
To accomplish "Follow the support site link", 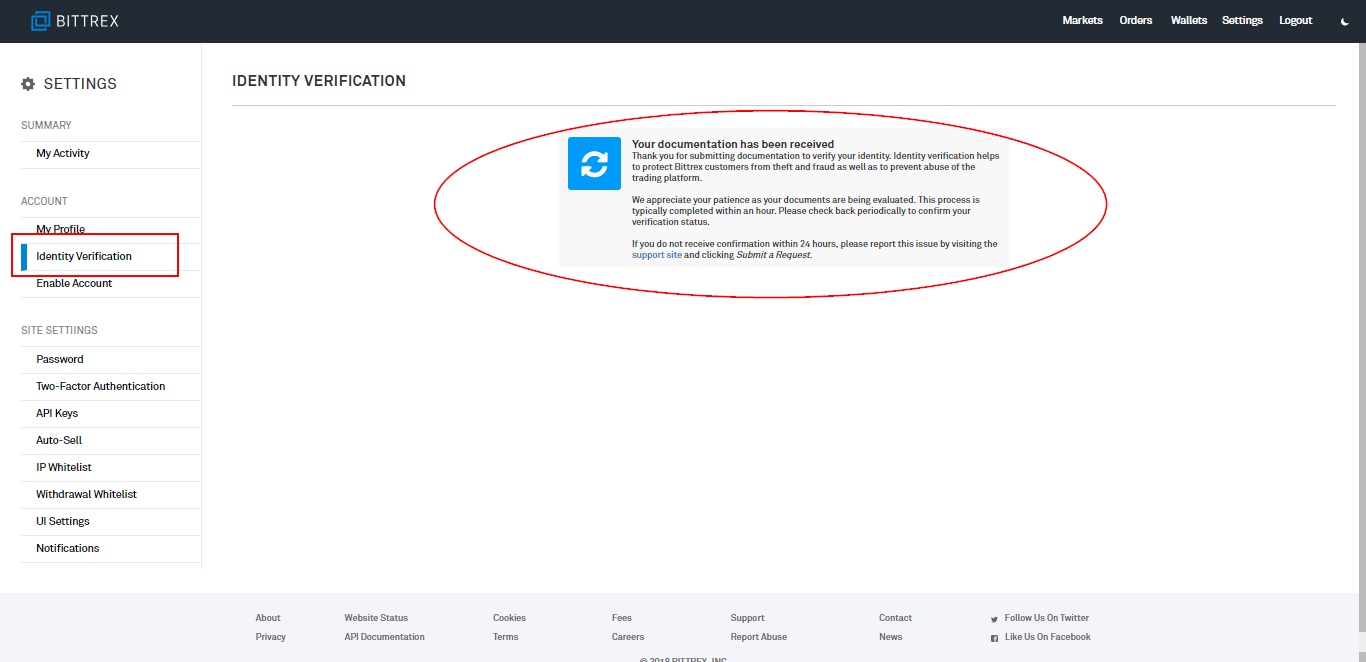I will pos(657,255).
